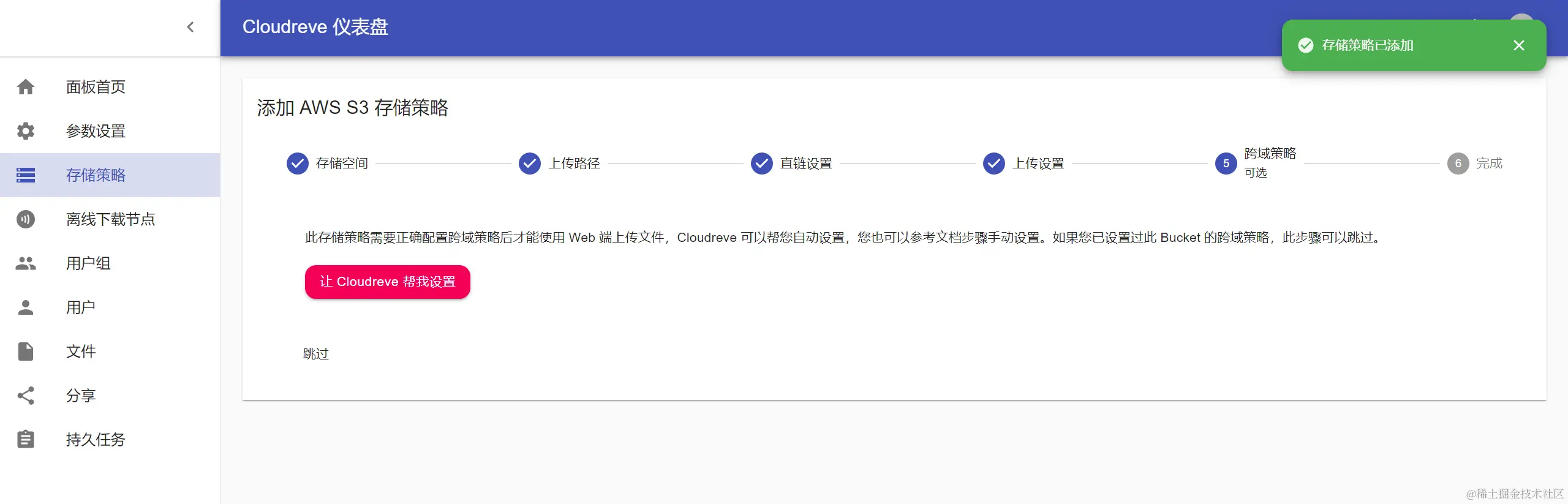Screen dimensions: 1568x504
Task: Click the file icon beside 文件
Action: (x=26, y=352)
